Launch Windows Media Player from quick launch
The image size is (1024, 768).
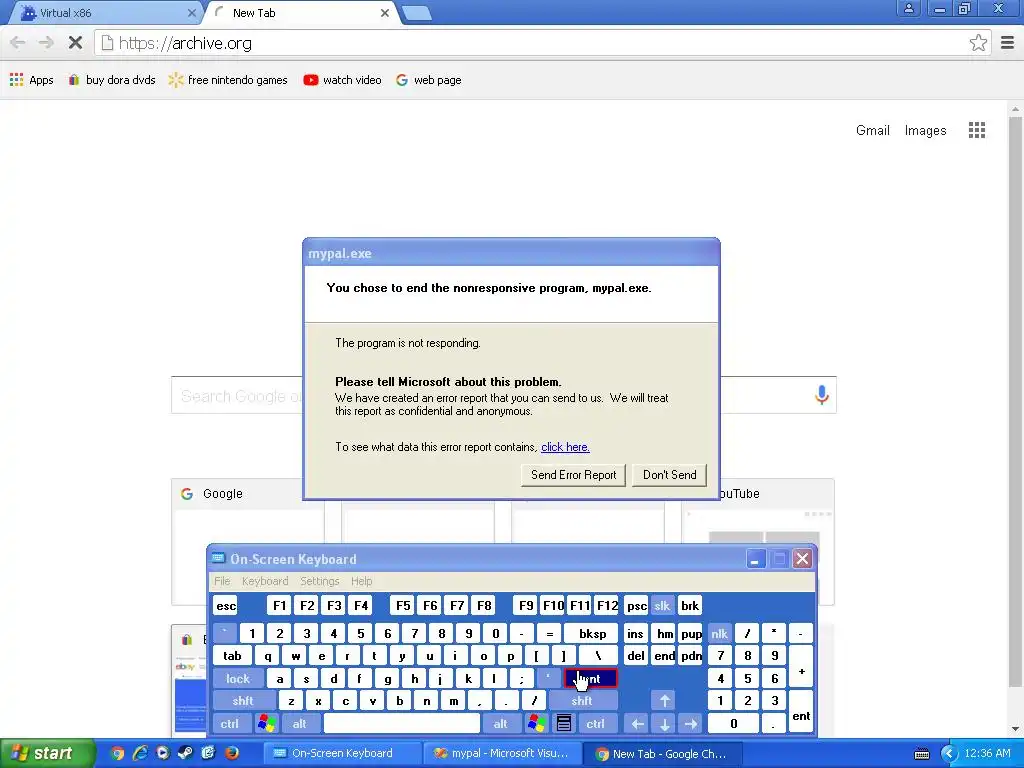tap(163, 753)
